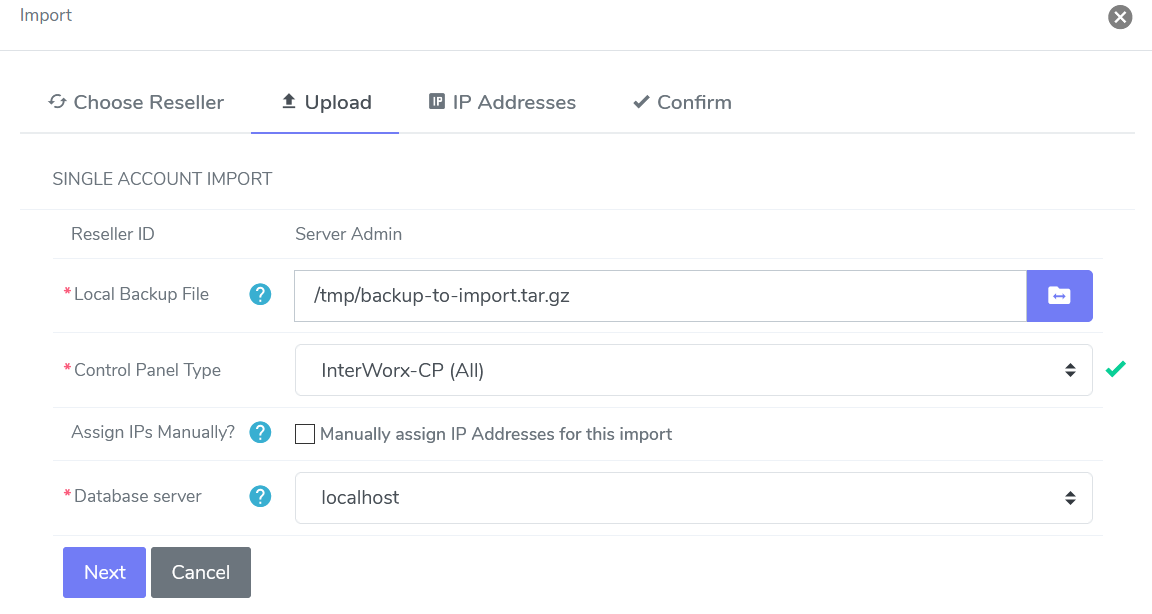Click the Server Admin reseller row

(348, 234)
